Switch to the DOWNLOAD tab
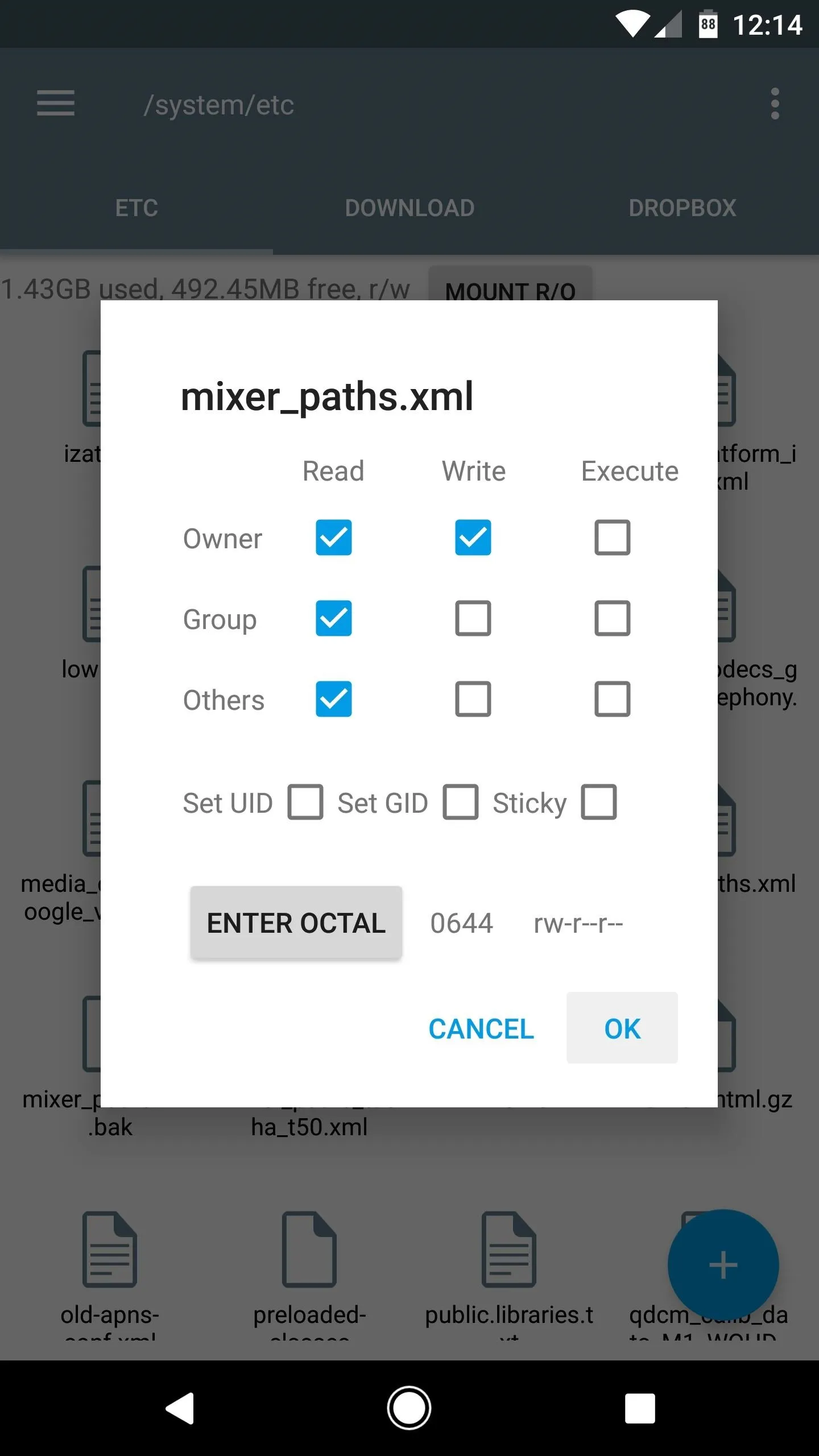 click(409, 208)
